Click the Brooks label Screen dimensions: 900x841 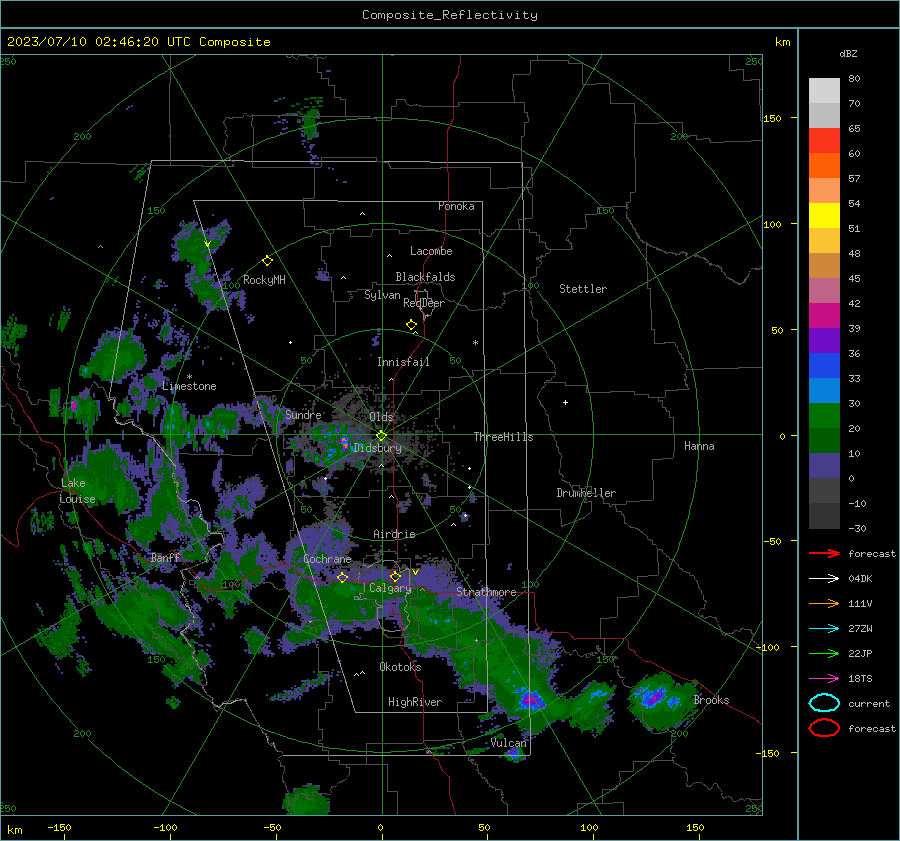point(711,700)
